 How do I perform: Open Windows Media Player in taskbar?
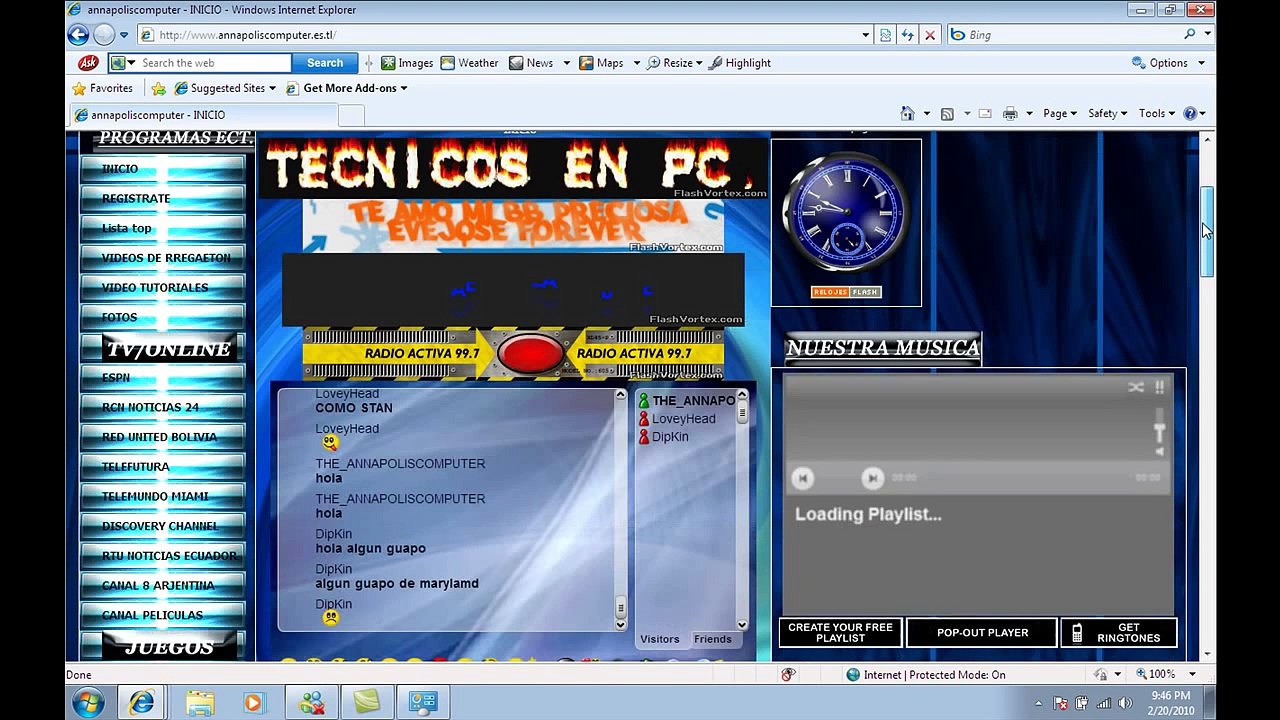[x=253, y=703]
